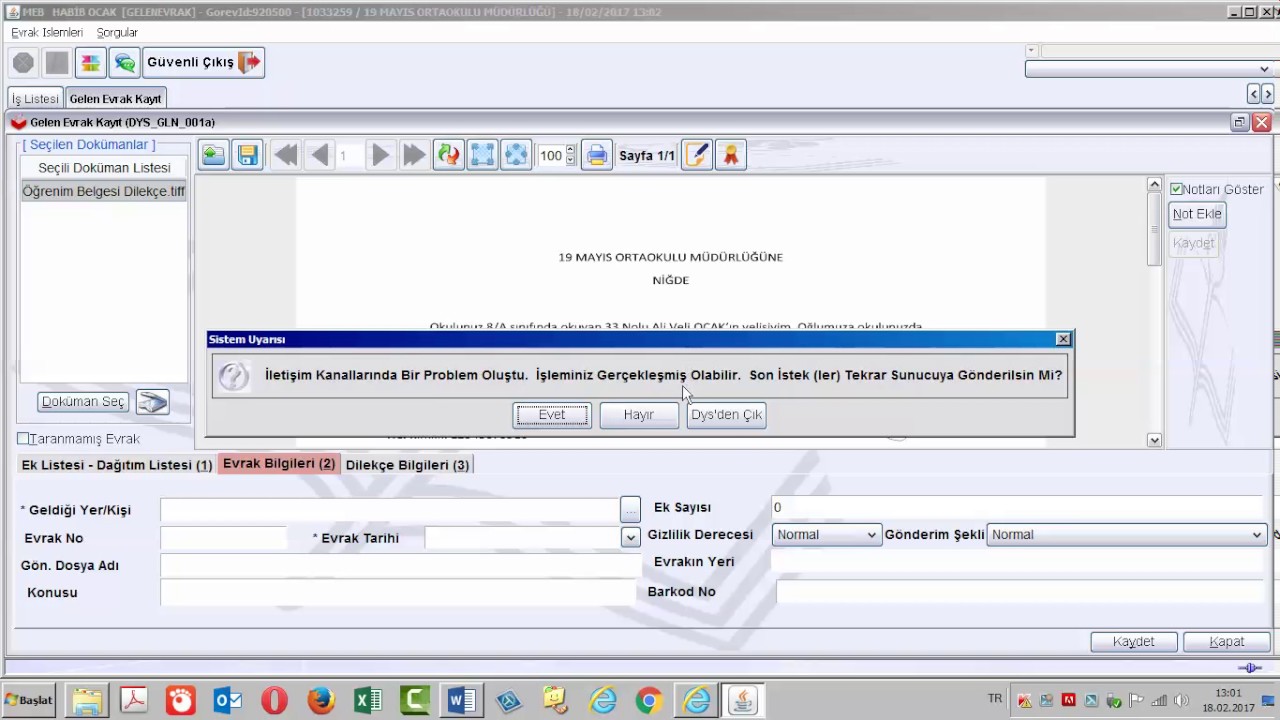The width and height of the screenshot is (1280, 720).
Task: Enable the Taranmamış Evrak checkbox
Action: click(23, 439)
